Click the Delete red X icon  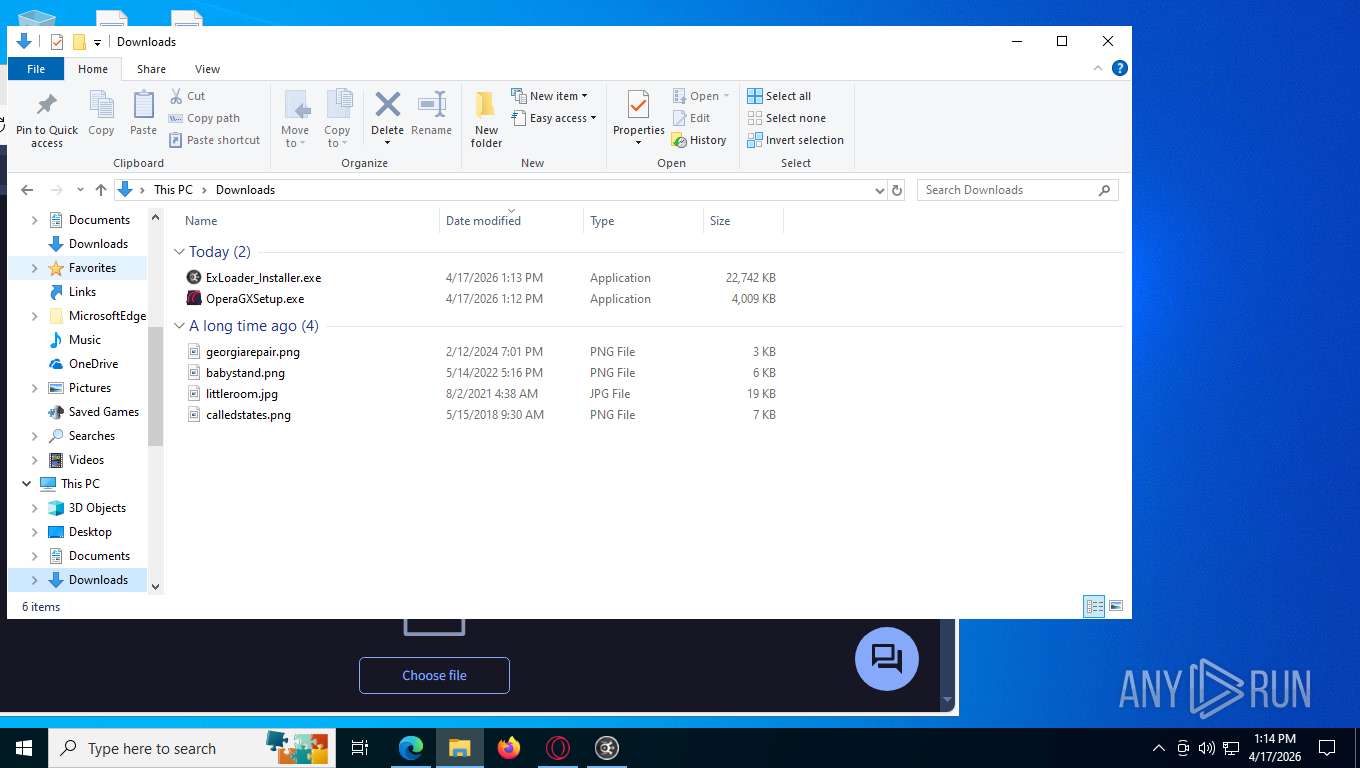click(387, 104)
